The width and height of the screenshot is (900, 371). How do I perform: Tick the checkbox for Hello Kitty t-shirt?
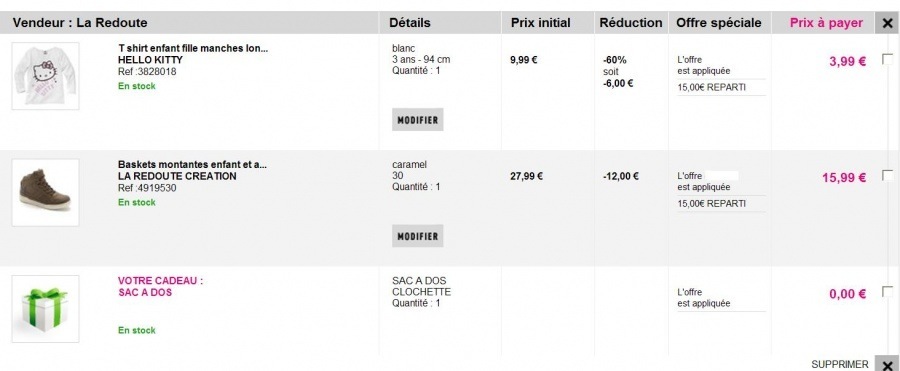tap(887, 59)
